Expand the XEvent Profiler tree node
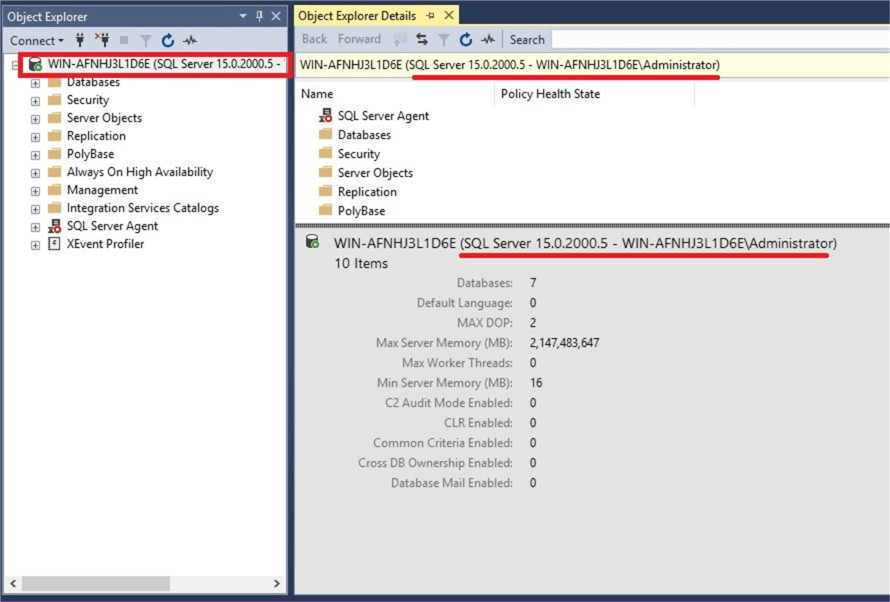 (35, 245)
